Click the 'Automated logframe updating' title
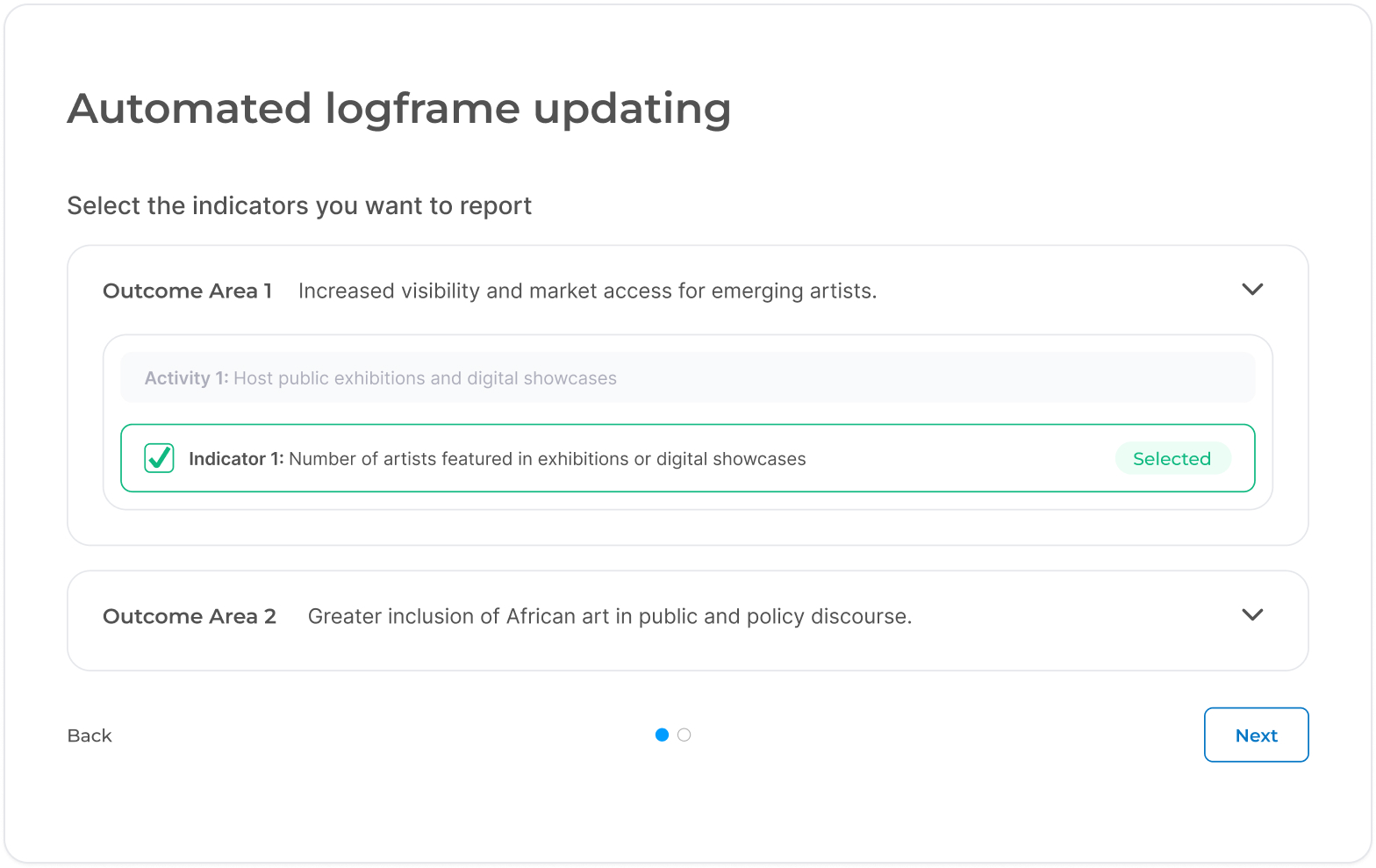Screen dimensions: 1376x868 coord(399,109)
